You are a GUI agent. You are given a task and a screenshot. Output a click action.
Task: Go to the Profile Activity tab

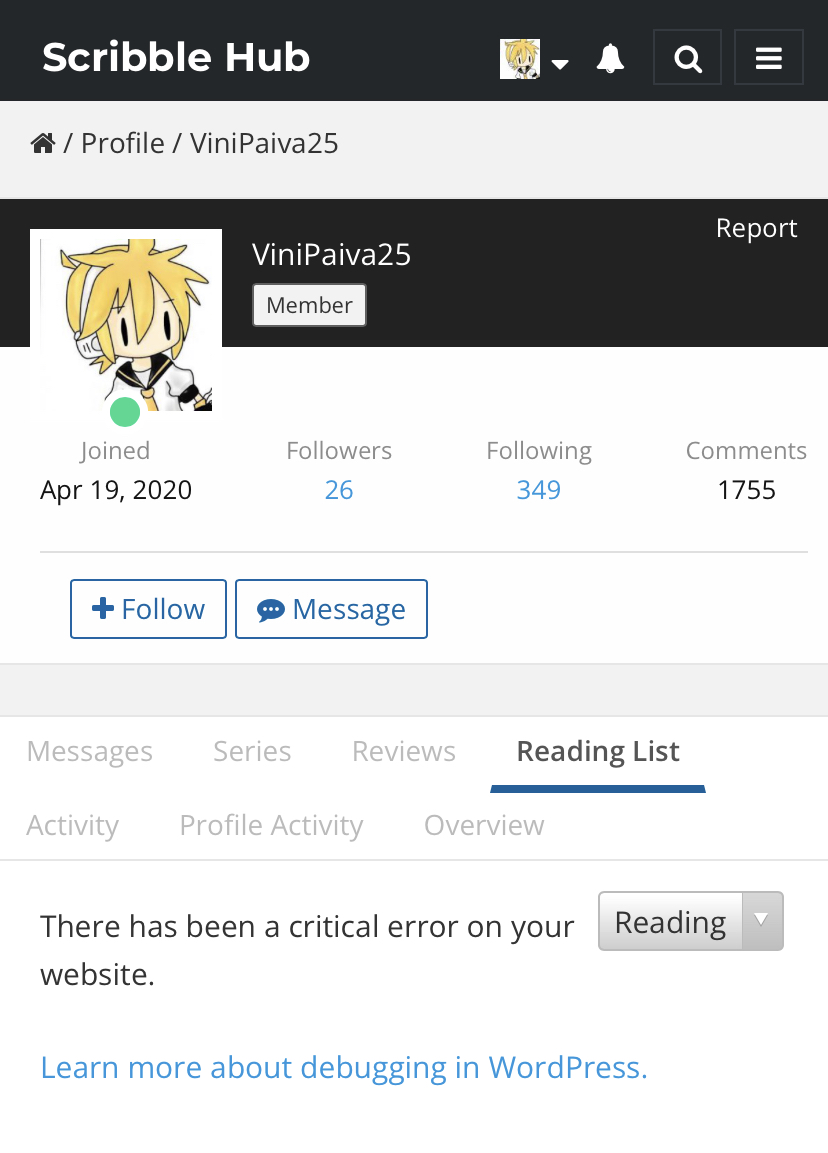(271, 825)
